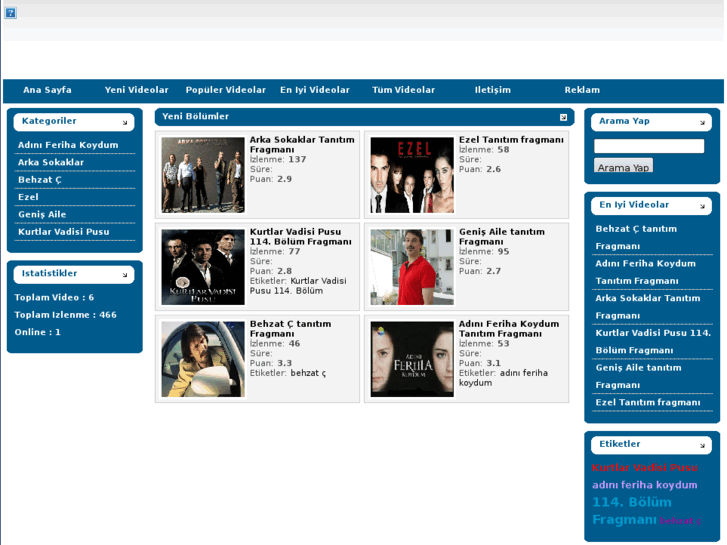727x545 pixels.
Task: Open Popüler Videolar in the navigation bar
Action: [226, 90]
